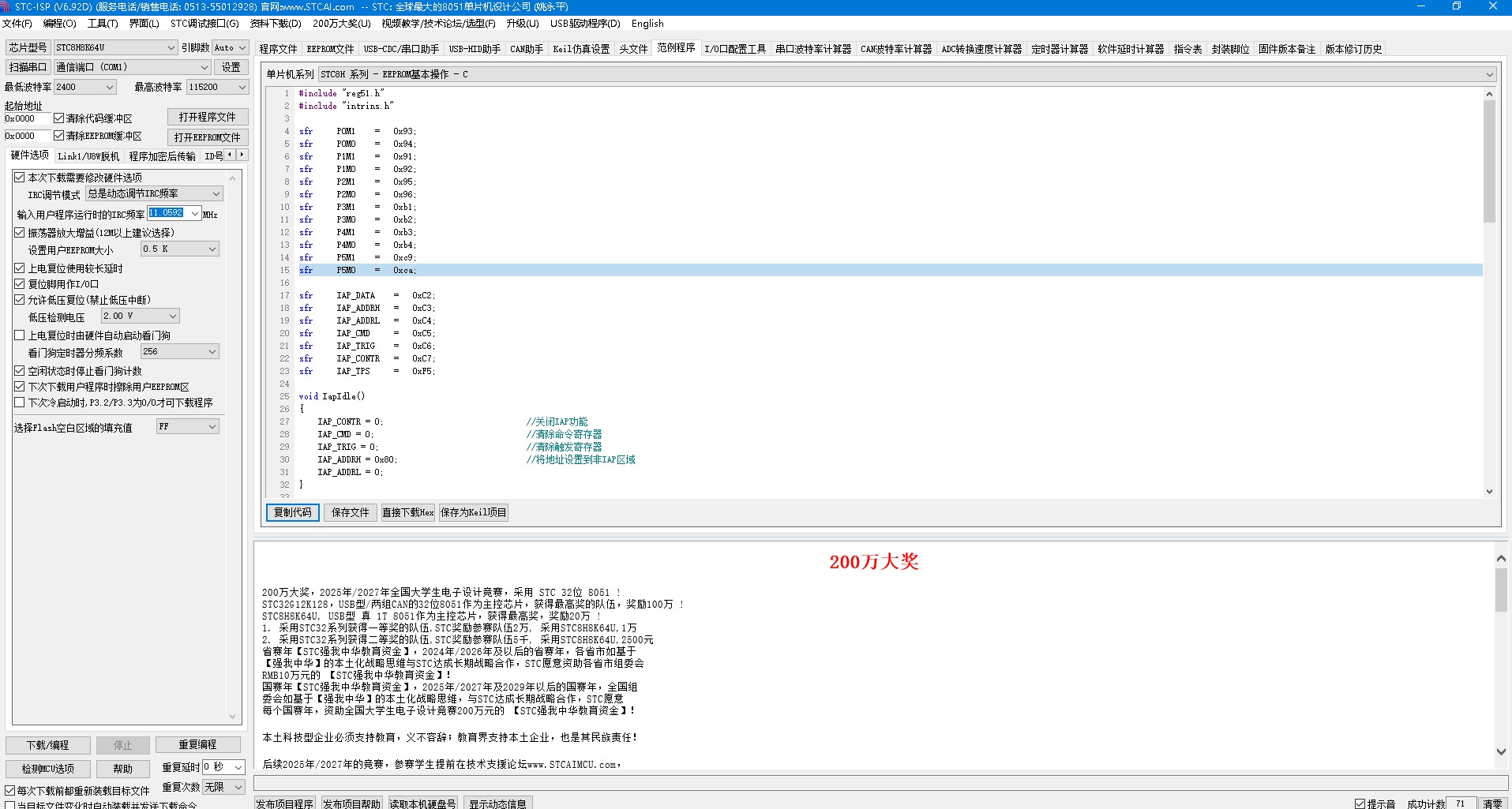Enable 上电复位时由硬件自动启动看门狗 checkbox
Screen dimensions: 1512x809
tap(20, 335)
